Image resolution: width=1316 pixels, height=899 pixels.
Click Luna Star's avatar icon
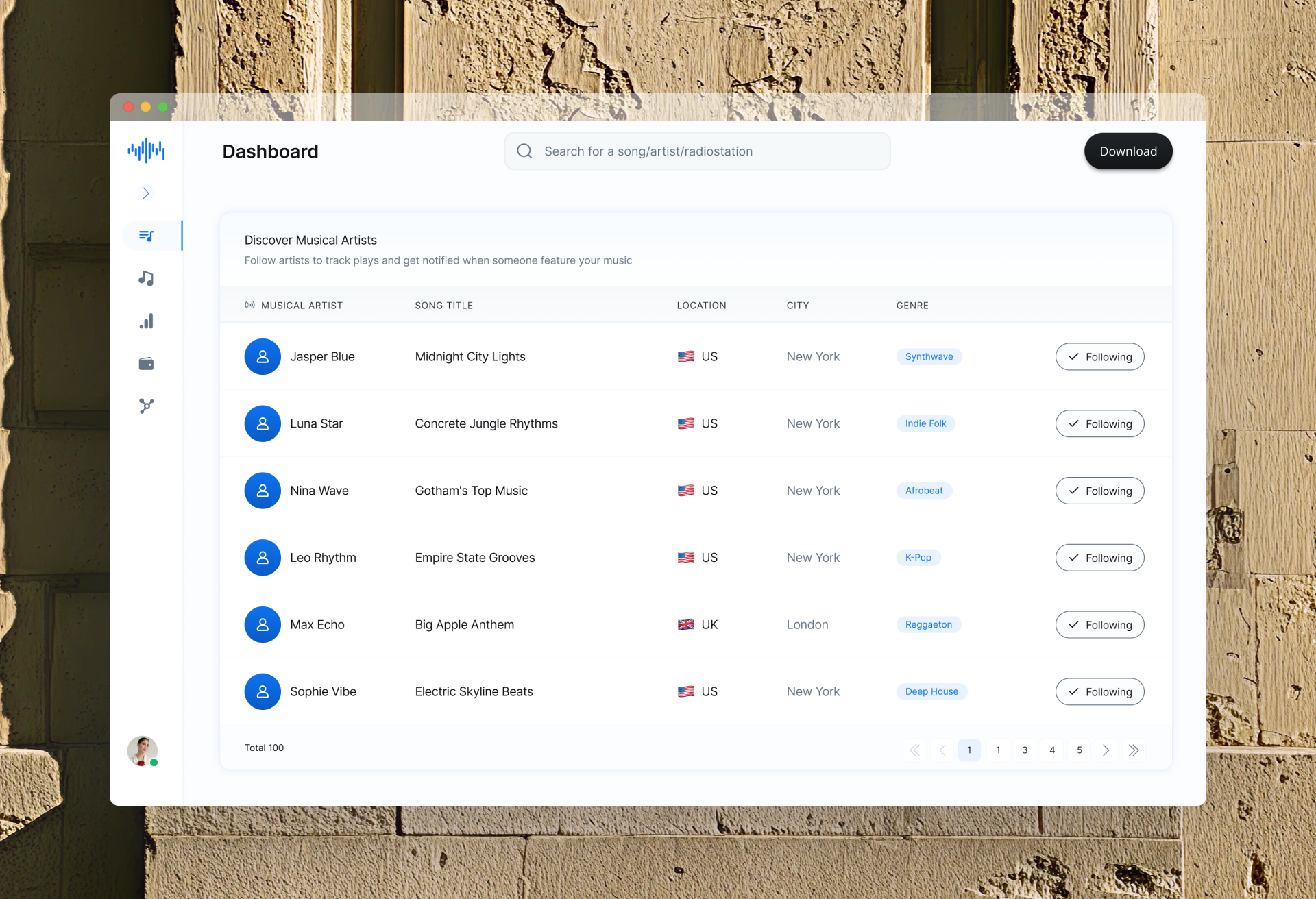pos(263,424)
